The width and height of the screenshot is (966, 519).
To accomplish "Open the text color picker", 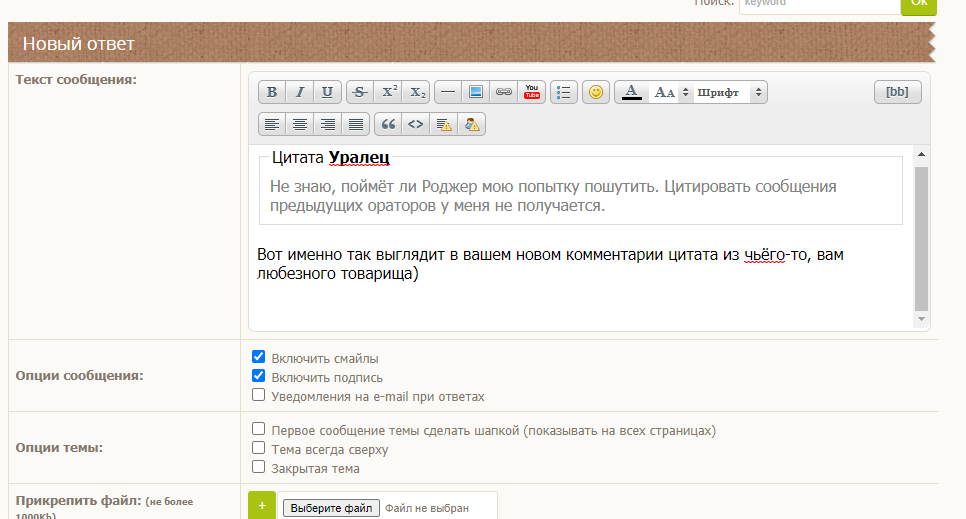I will point(630,92).
